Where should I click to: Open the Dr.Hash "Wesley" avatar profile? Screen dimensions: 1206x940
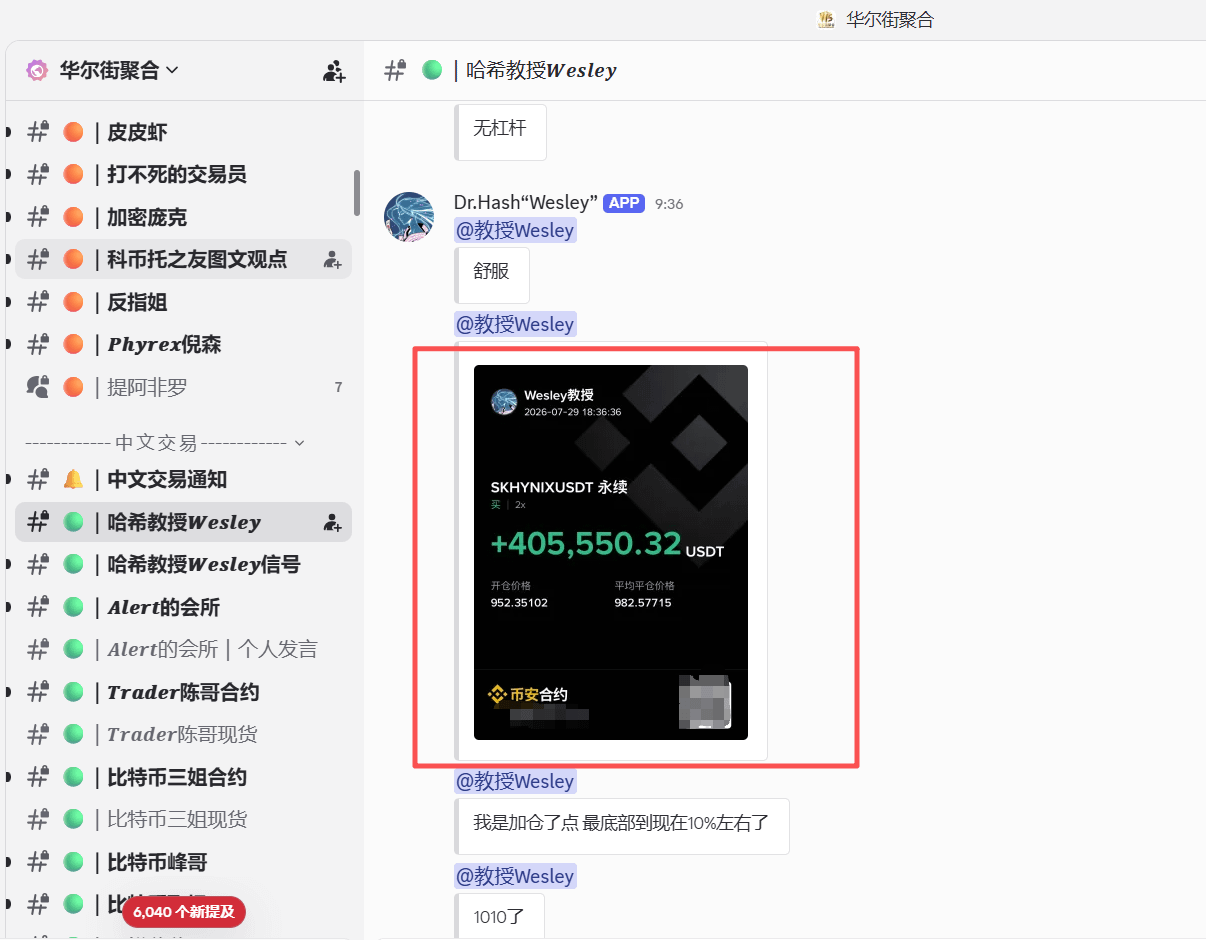(409, 217)
